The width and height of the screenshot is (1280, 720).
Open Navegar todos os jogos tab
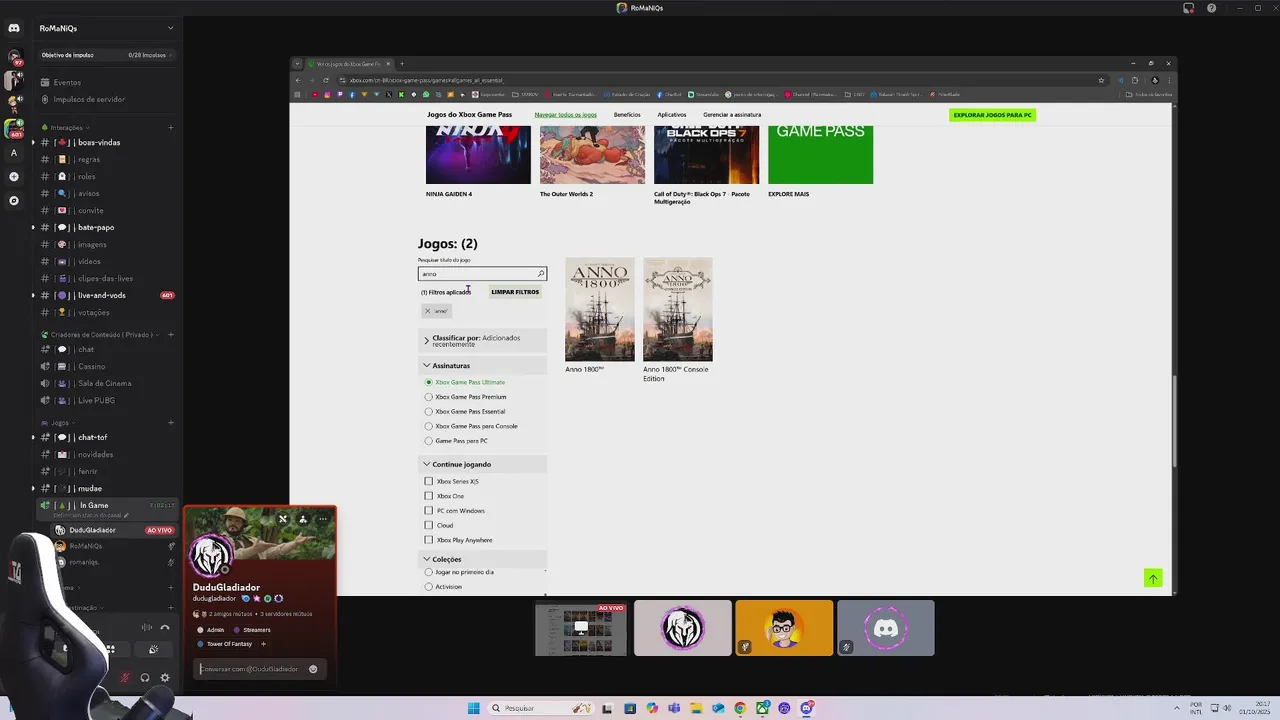565,115
